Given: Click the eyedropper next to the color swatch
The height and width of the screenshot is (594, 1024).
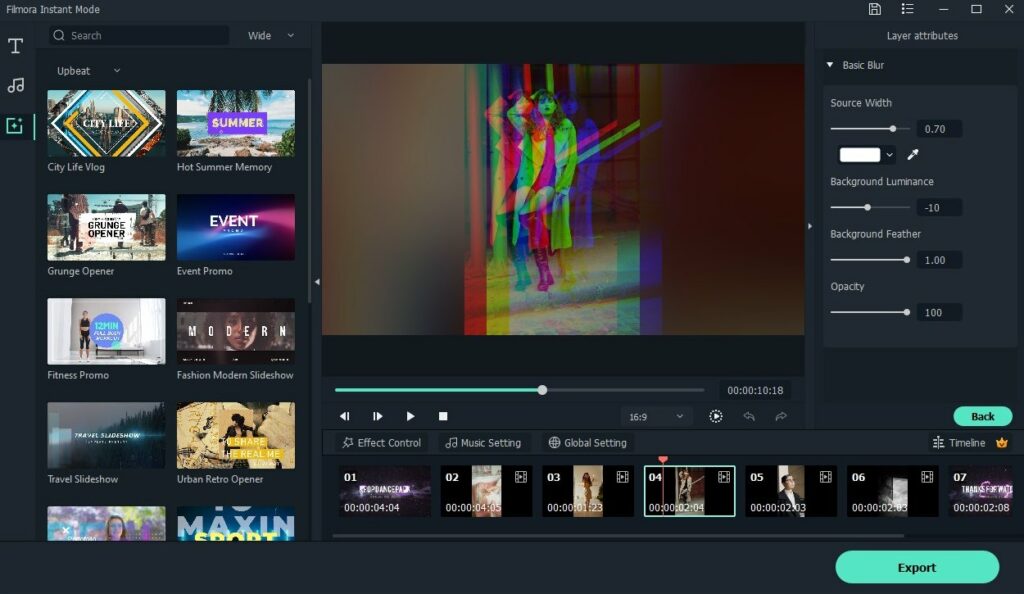Looking at the screenshot, I should coord(911,154).
